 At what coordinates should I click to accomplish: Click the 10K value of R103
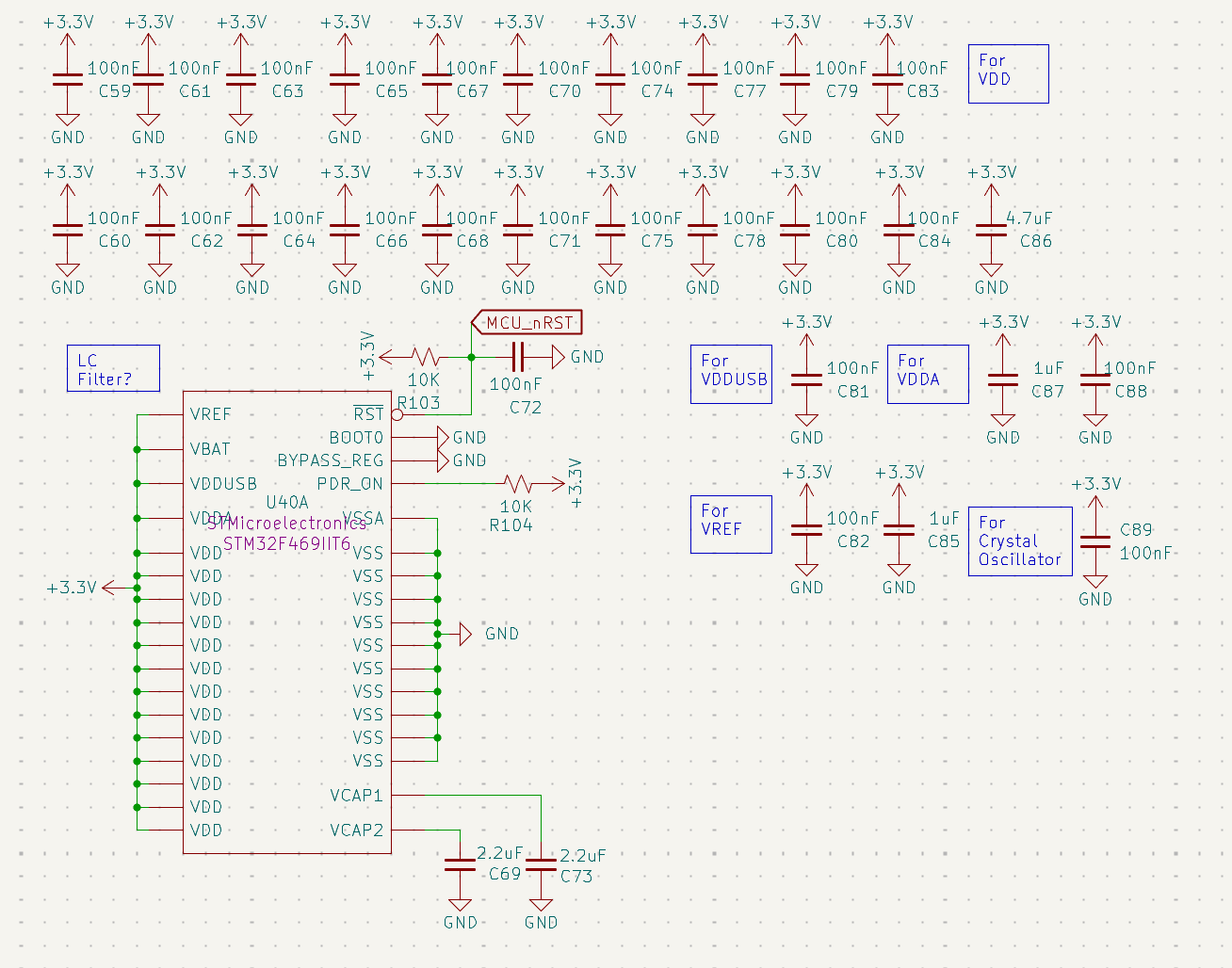coord(424,379)
